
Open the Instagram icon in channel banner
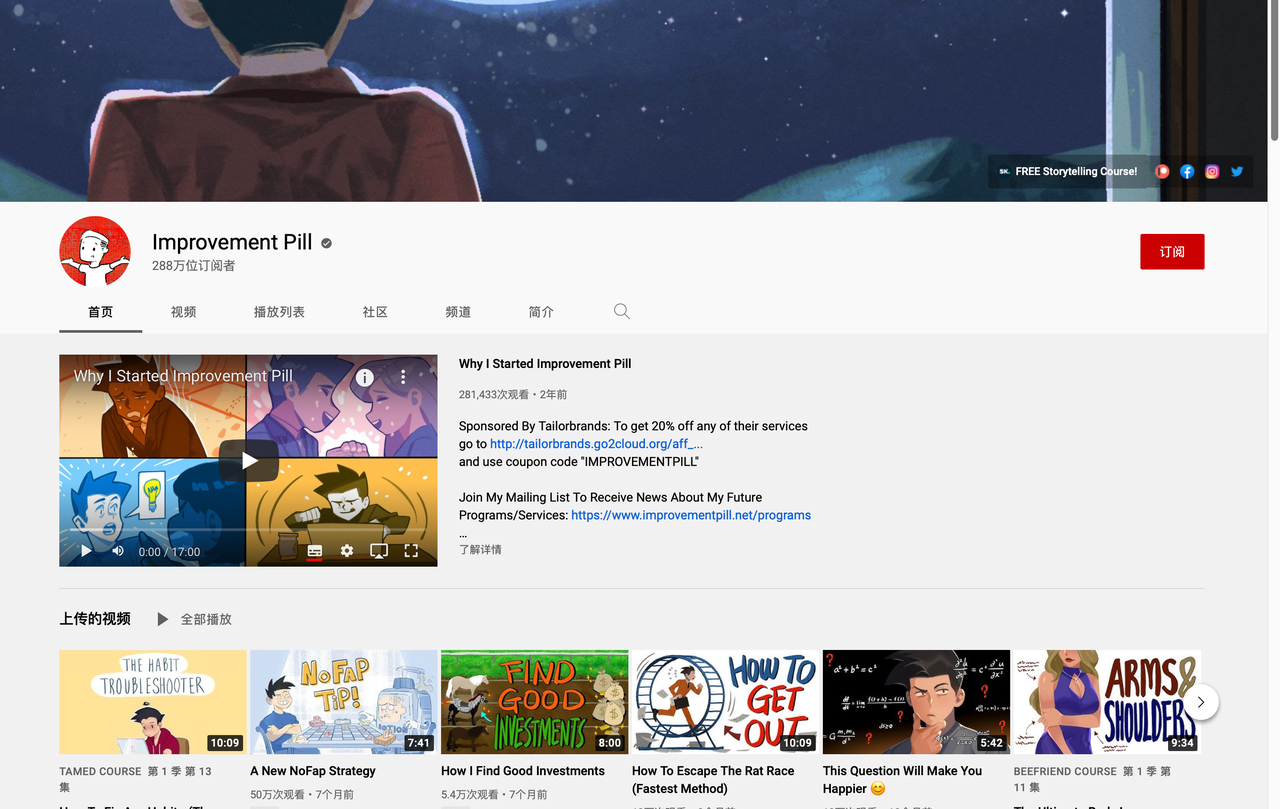point(1212,171)
